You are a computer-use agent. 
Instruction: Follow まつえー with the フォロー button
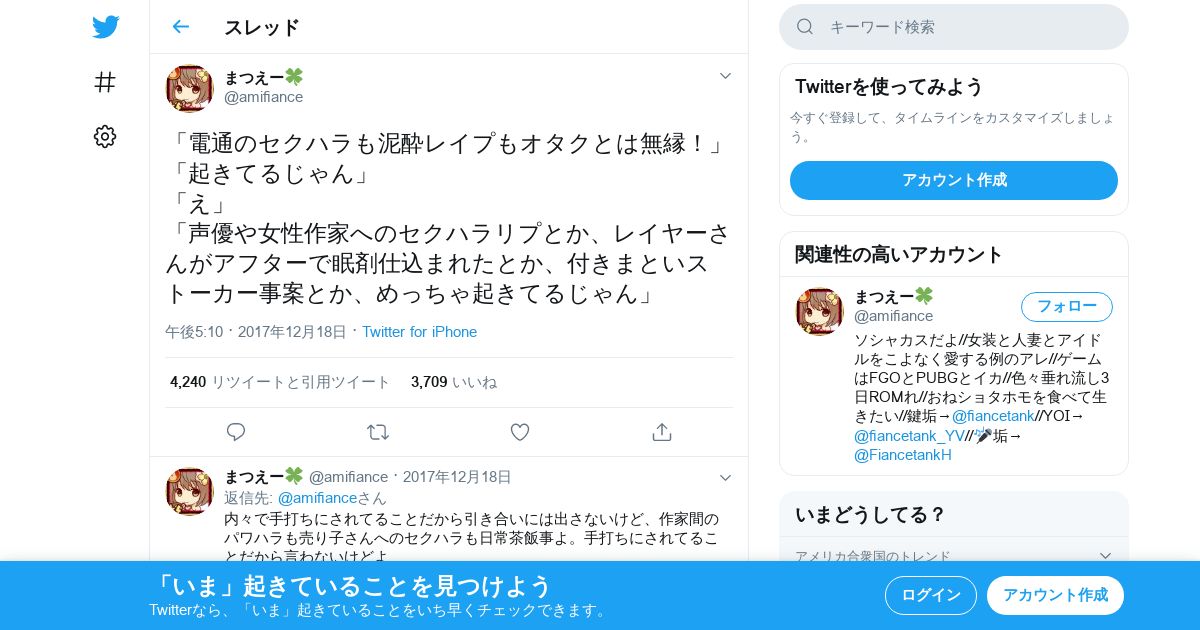(x=1067, y=306)
